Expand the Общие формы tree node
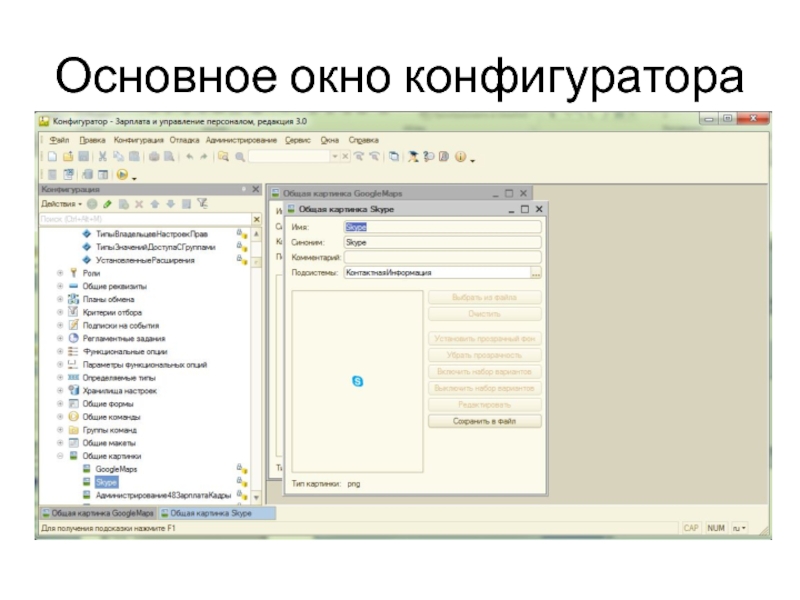The width and height of the screenshot is (800, 600). (60, 403)
